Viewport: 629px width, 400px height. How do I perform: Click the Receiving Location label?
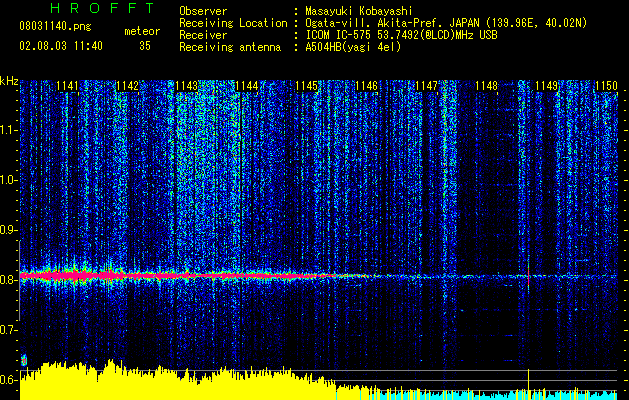[x=233, y=24]
